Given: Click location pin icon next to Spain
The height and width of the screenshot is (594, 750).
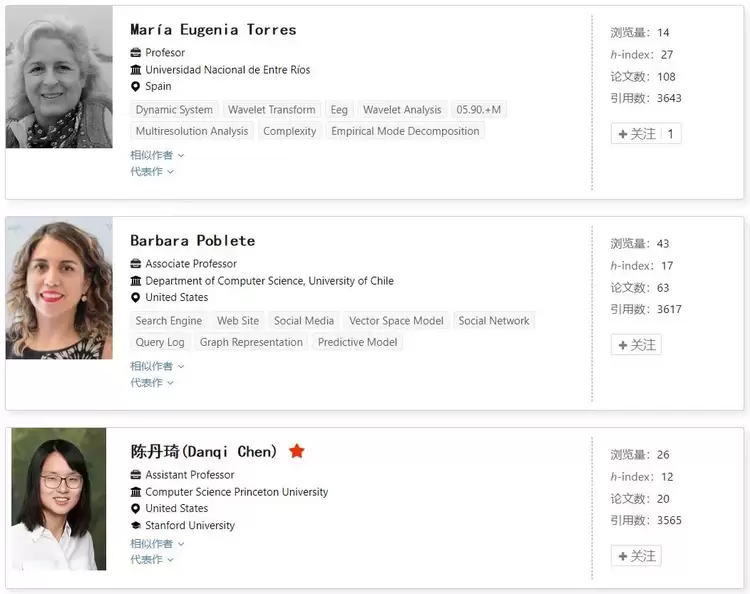Looking at the screenshot, I should coord(136,87).
